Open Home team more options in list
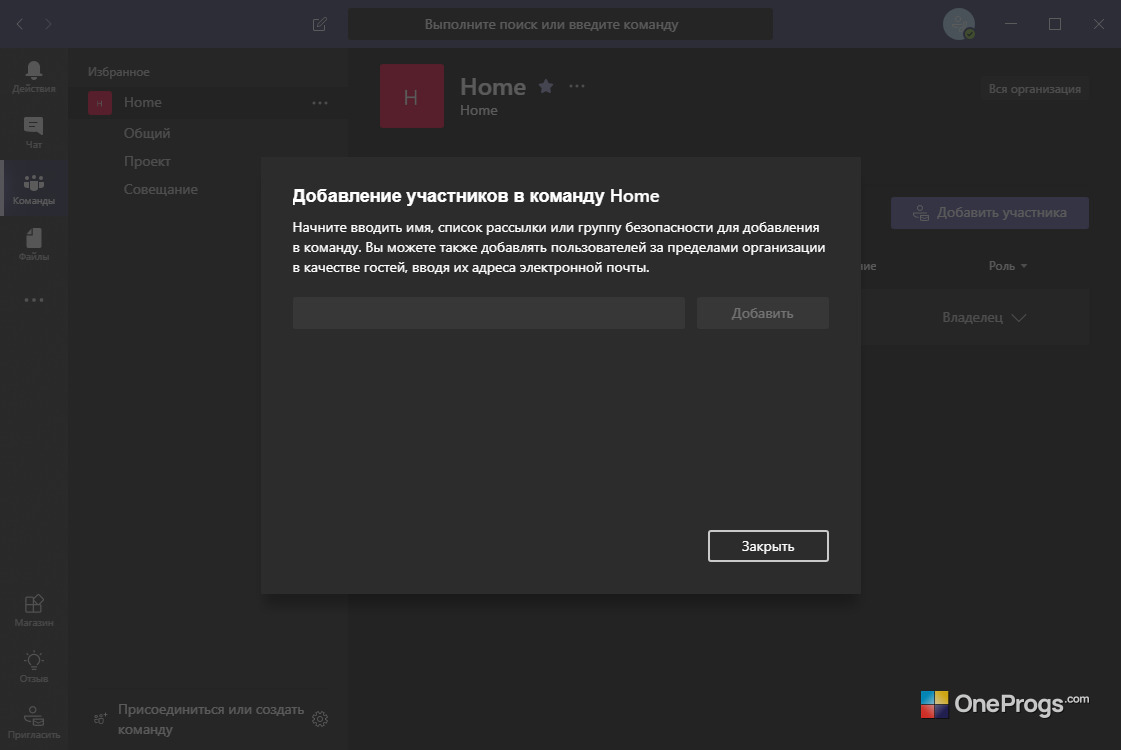 coord(320,103)
